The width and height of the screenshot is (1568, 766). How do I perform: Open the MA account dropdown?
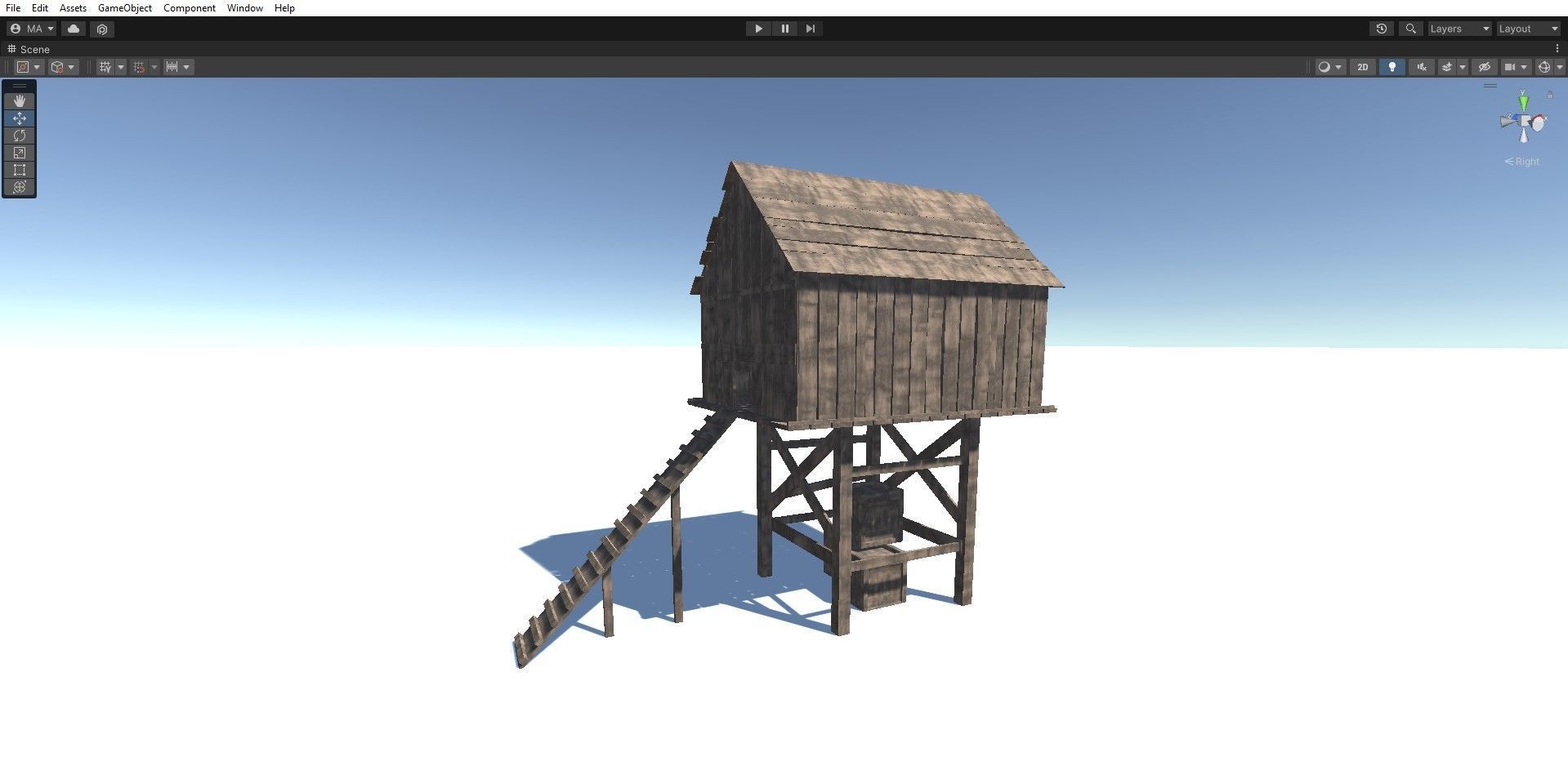coord(33,29)
